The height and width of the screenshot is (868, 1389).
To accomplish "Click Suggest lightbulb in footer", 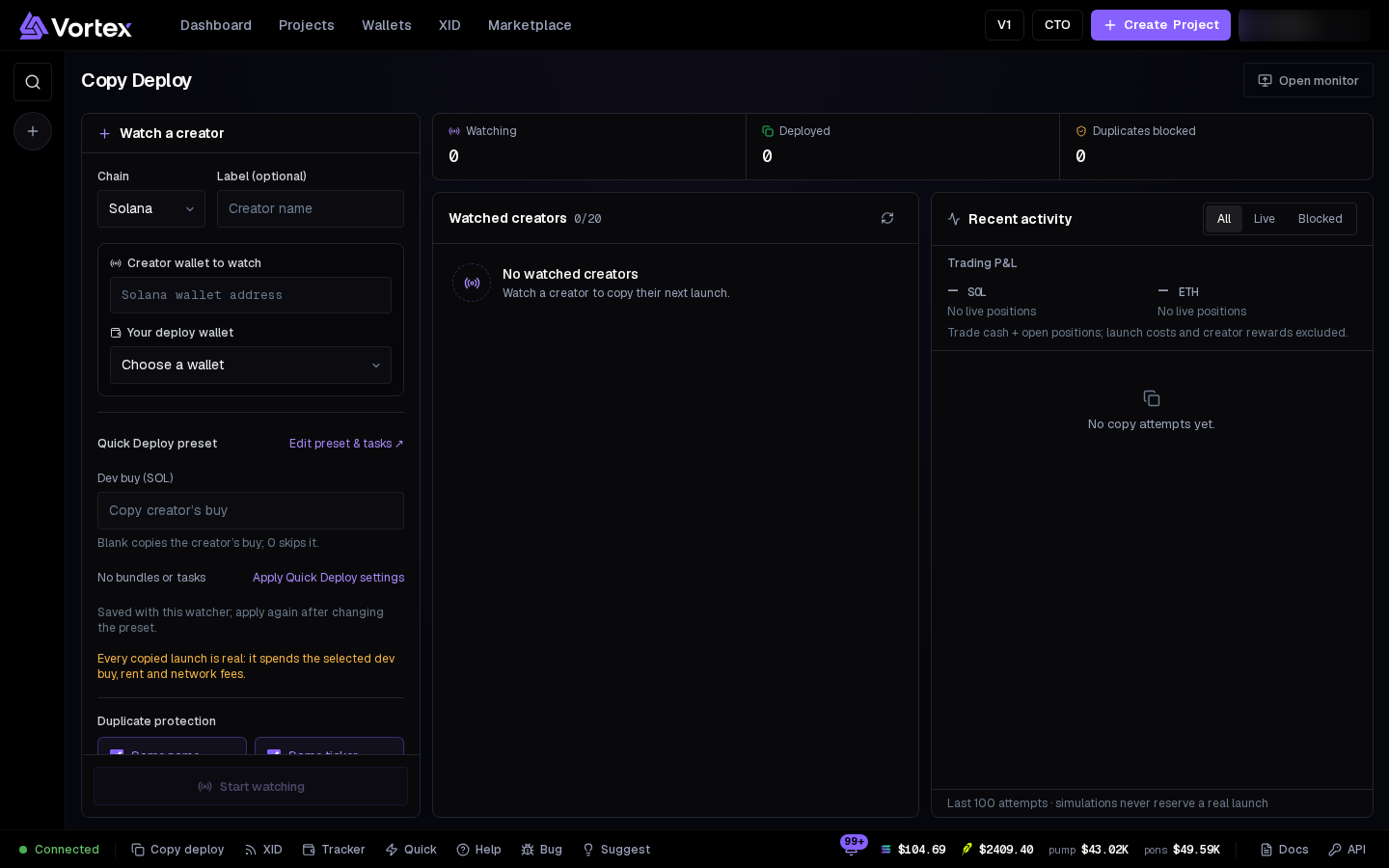I will click(616, 850).
